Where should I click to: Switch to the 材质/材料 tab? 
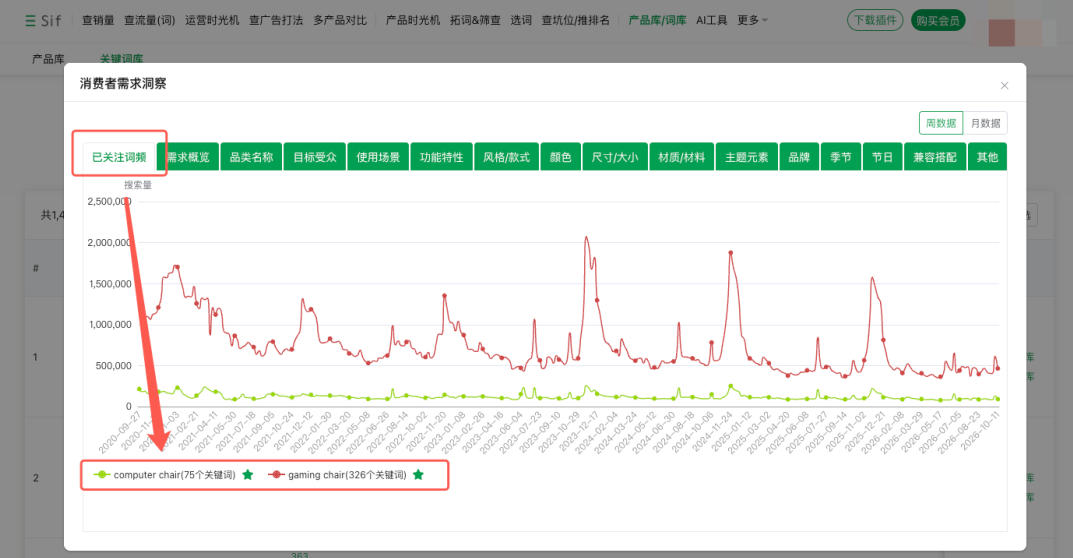coord(682,157)
